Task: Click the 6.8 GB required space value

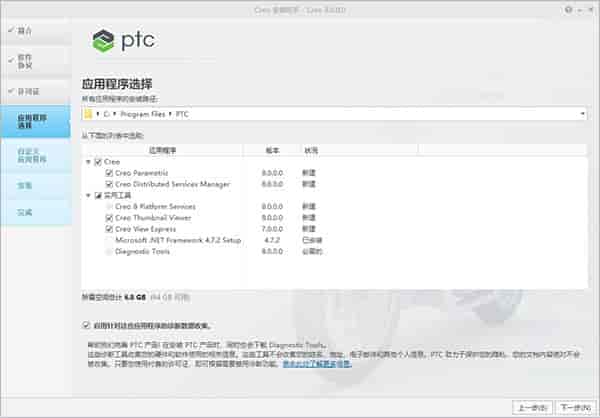Action: (x=135, y=297)
